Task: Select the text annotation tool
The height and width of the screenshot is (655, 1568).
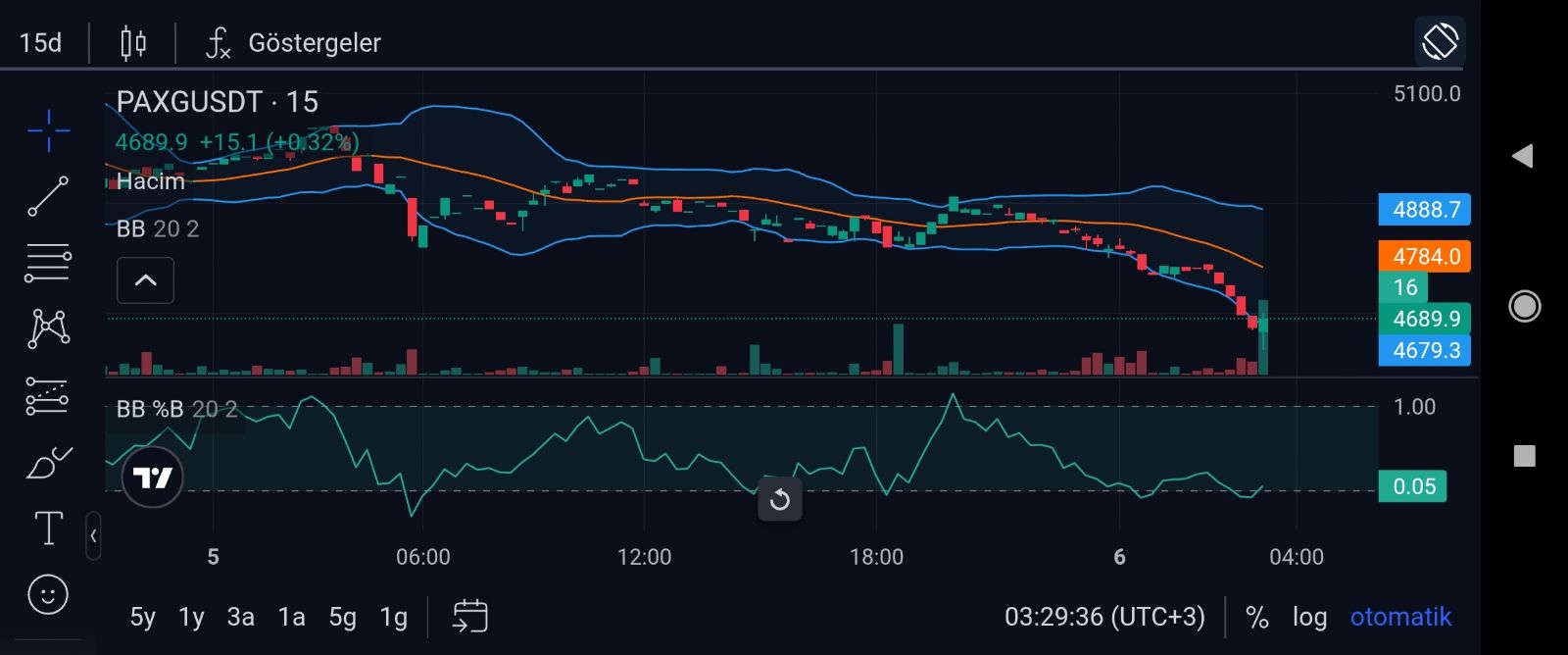Action: click(x=48, y=529)
